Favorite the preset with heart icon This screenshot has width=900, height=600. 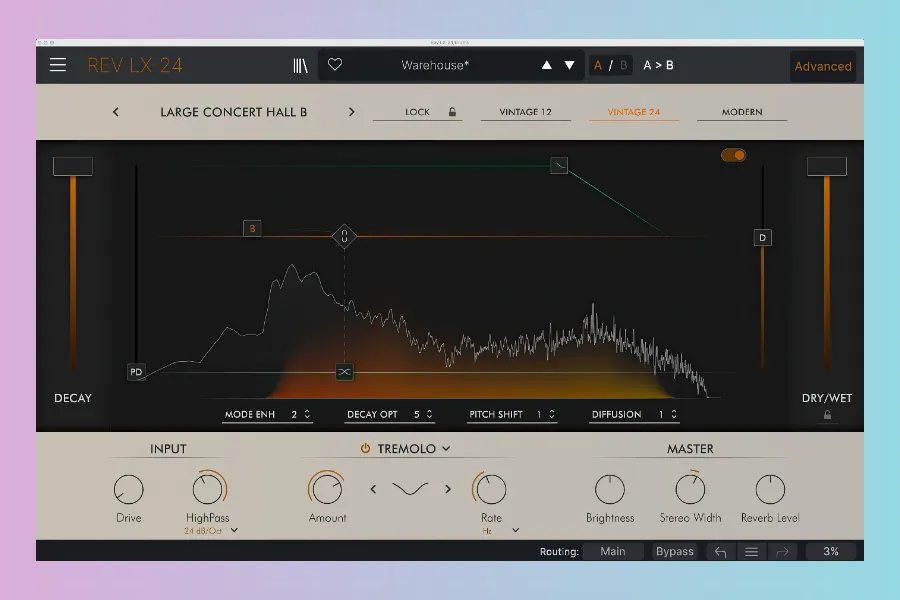tap(335, 64)
